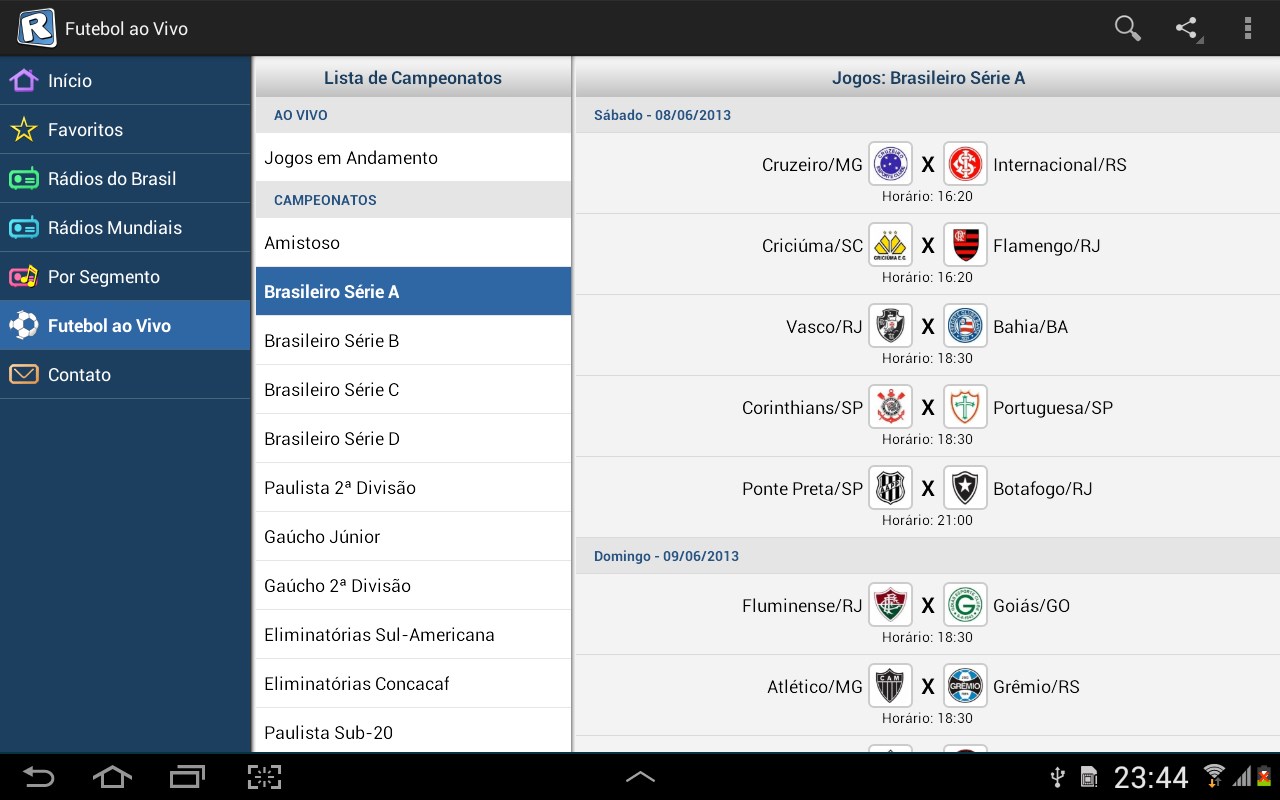This screenshot has width=1280, height=800.
Task: Click the app logo in title bar
Action: (x=36, y=28)
